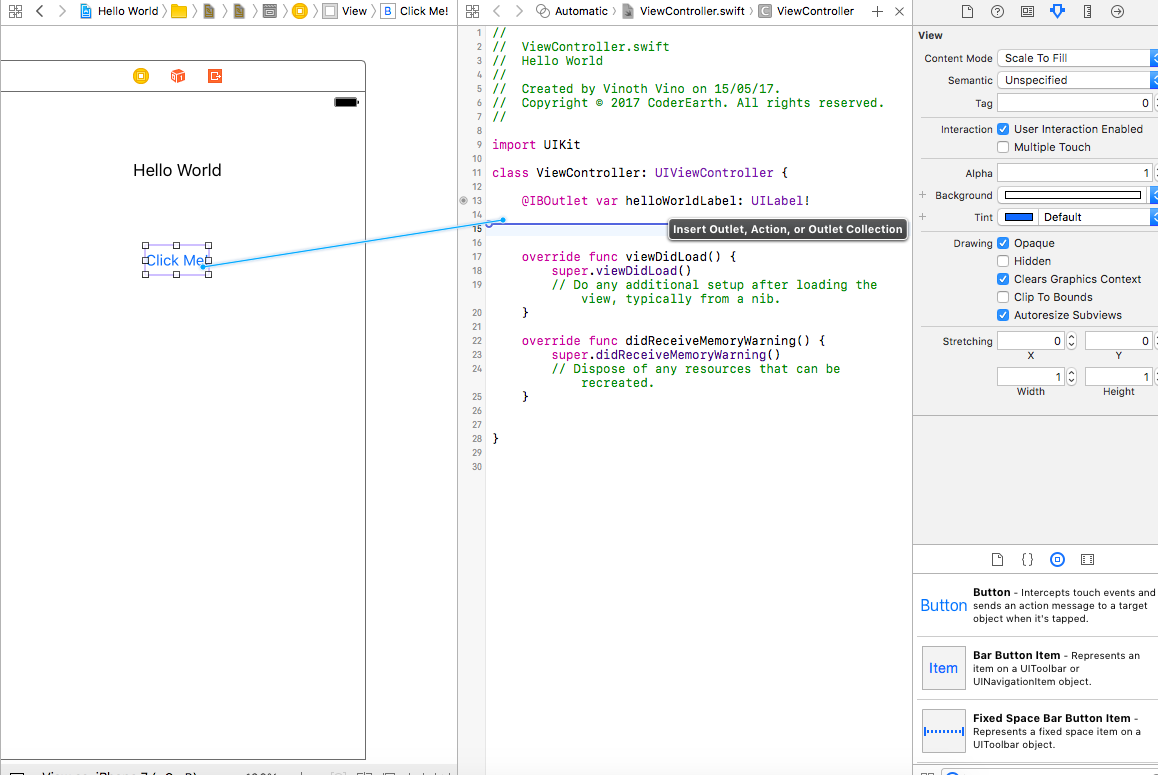1158x775 pixels.
Task: Show the Code Snippet library braces icon
Action: click(x=1027, y=559)
